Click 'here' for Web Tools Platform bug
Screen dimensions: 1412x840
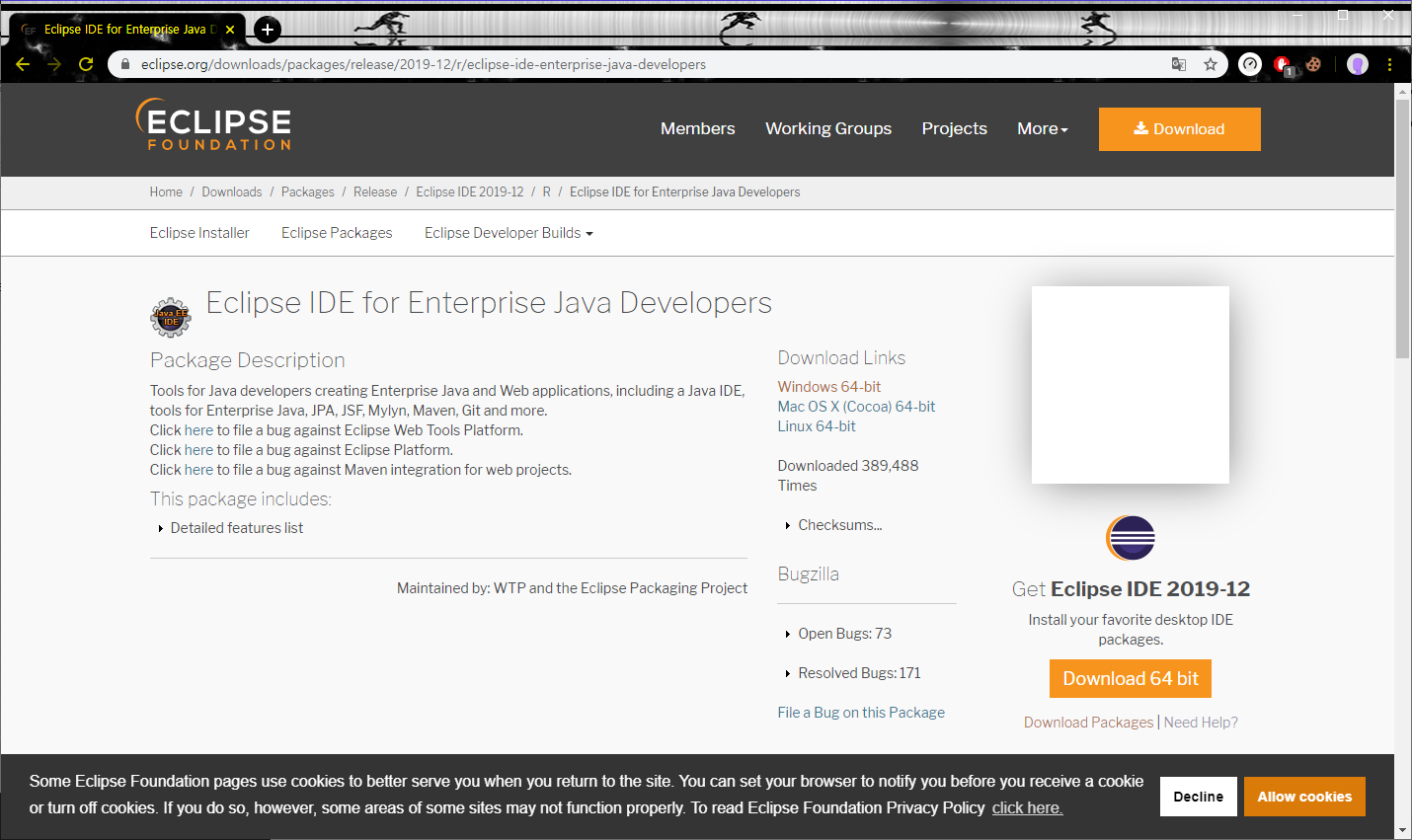tap(198, 430)
